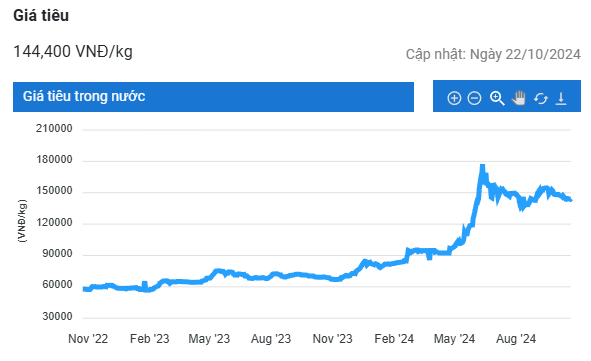Reset chart zoom with refresh icon
This screenshot has width=591, height=361.
click(x=540, y=99)
